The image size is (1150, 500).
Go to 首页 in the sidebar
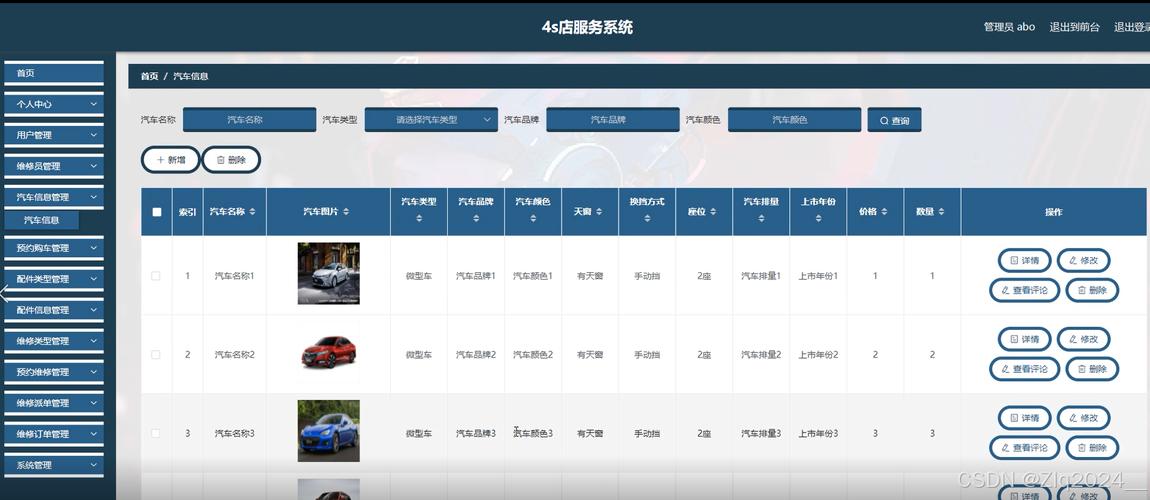54,73
